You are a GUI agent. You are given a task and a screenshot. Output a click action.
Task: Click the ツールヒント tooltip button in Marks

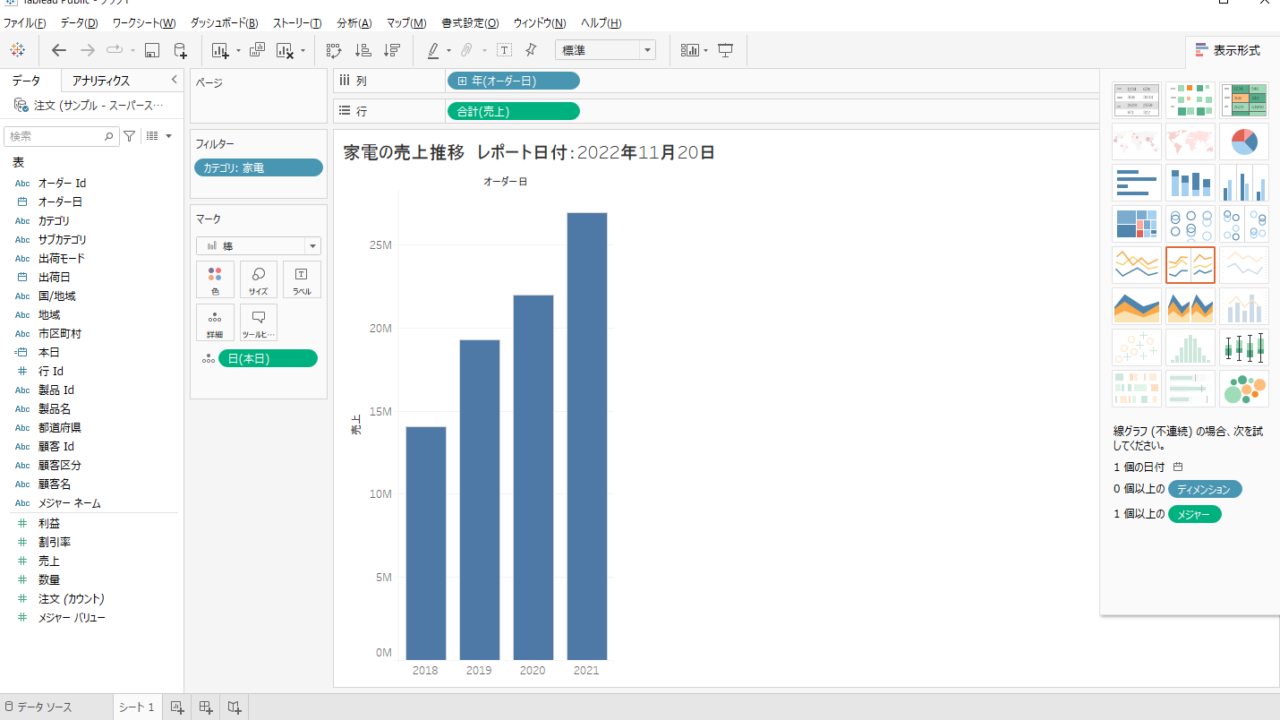[258, 323]
